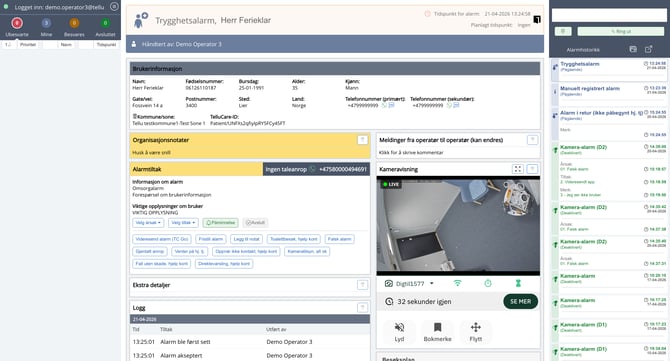Open the Besvares alarms tab
The image size is (670, 361).
point(74,26)
